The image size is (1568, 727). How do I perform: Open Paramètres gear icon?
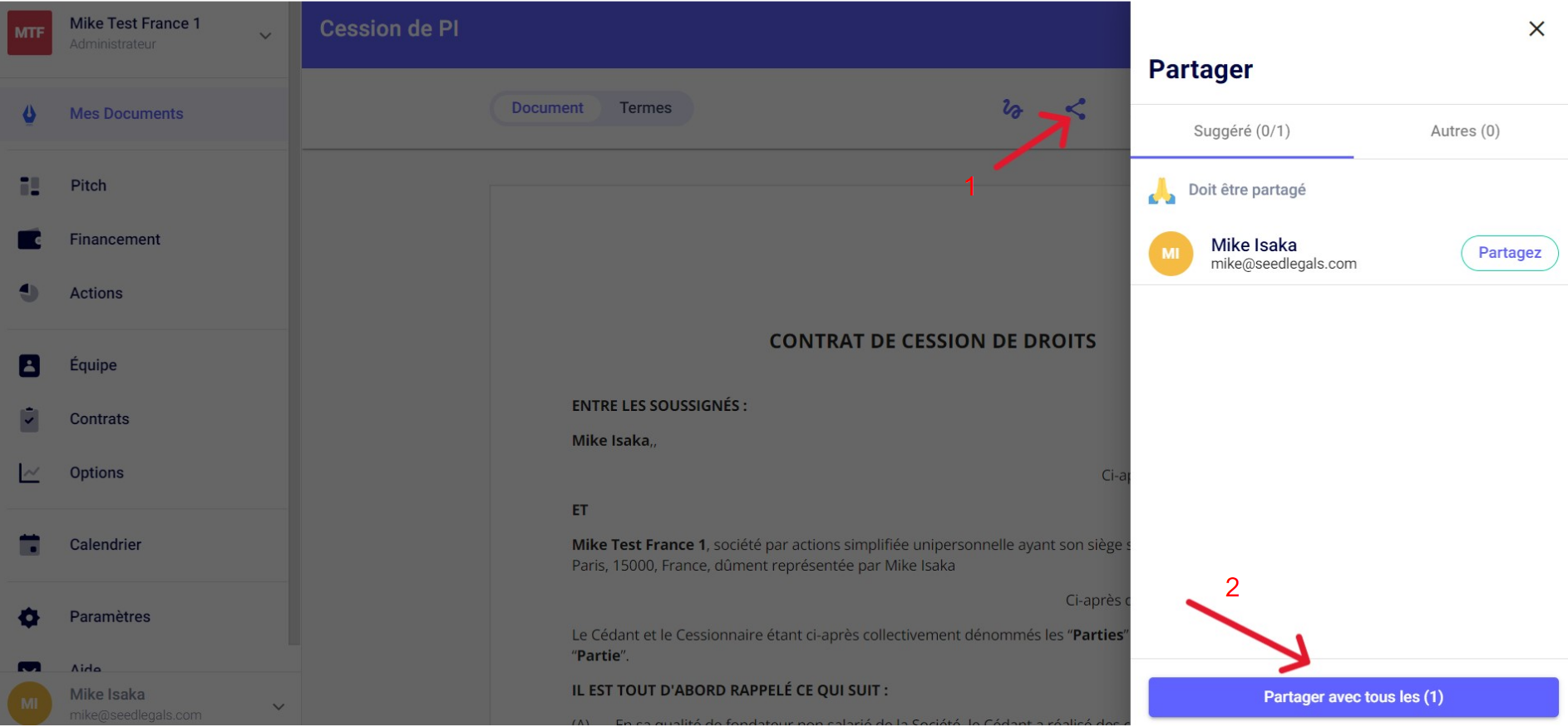[30, 617]
